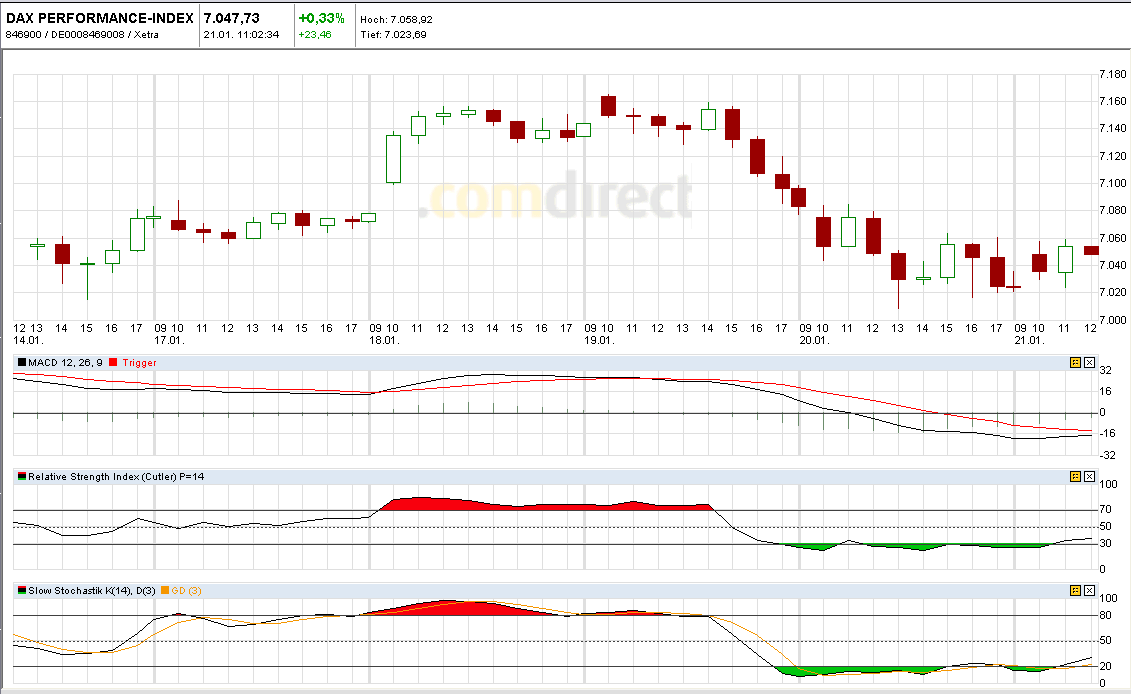Remove the MACD indicator with its X icon

[x=1090, y=363]
